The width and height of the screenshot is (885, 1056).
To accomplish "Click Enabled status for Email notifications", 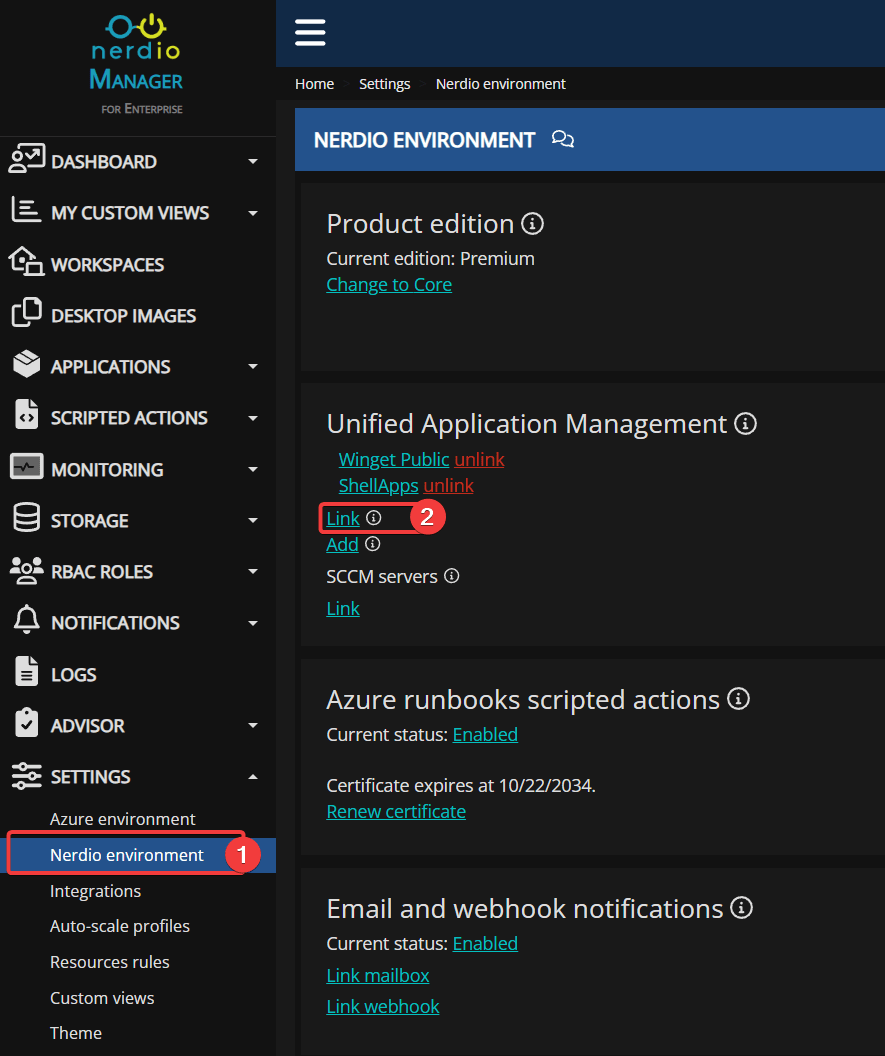I will tap(486, 944).
